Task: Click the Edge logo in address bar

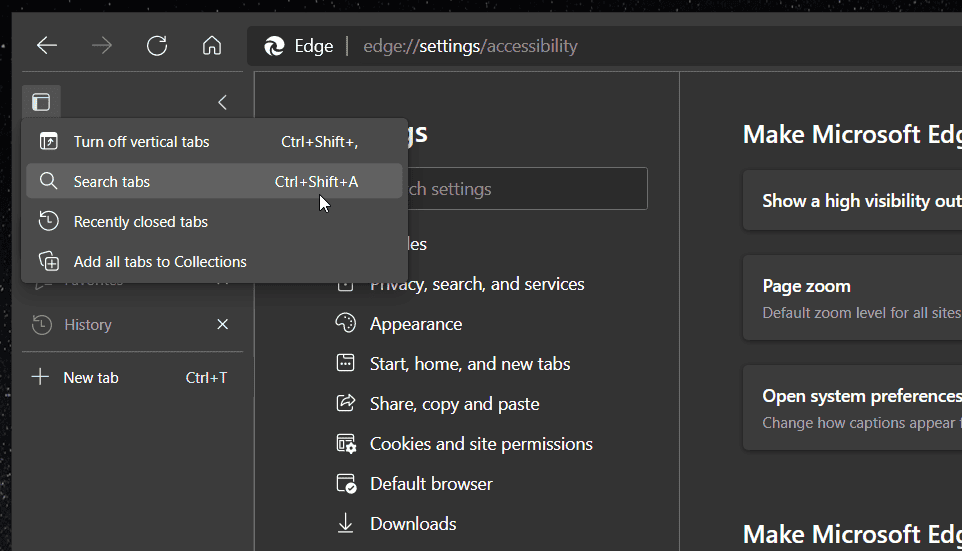Action: tap(274, 46)
